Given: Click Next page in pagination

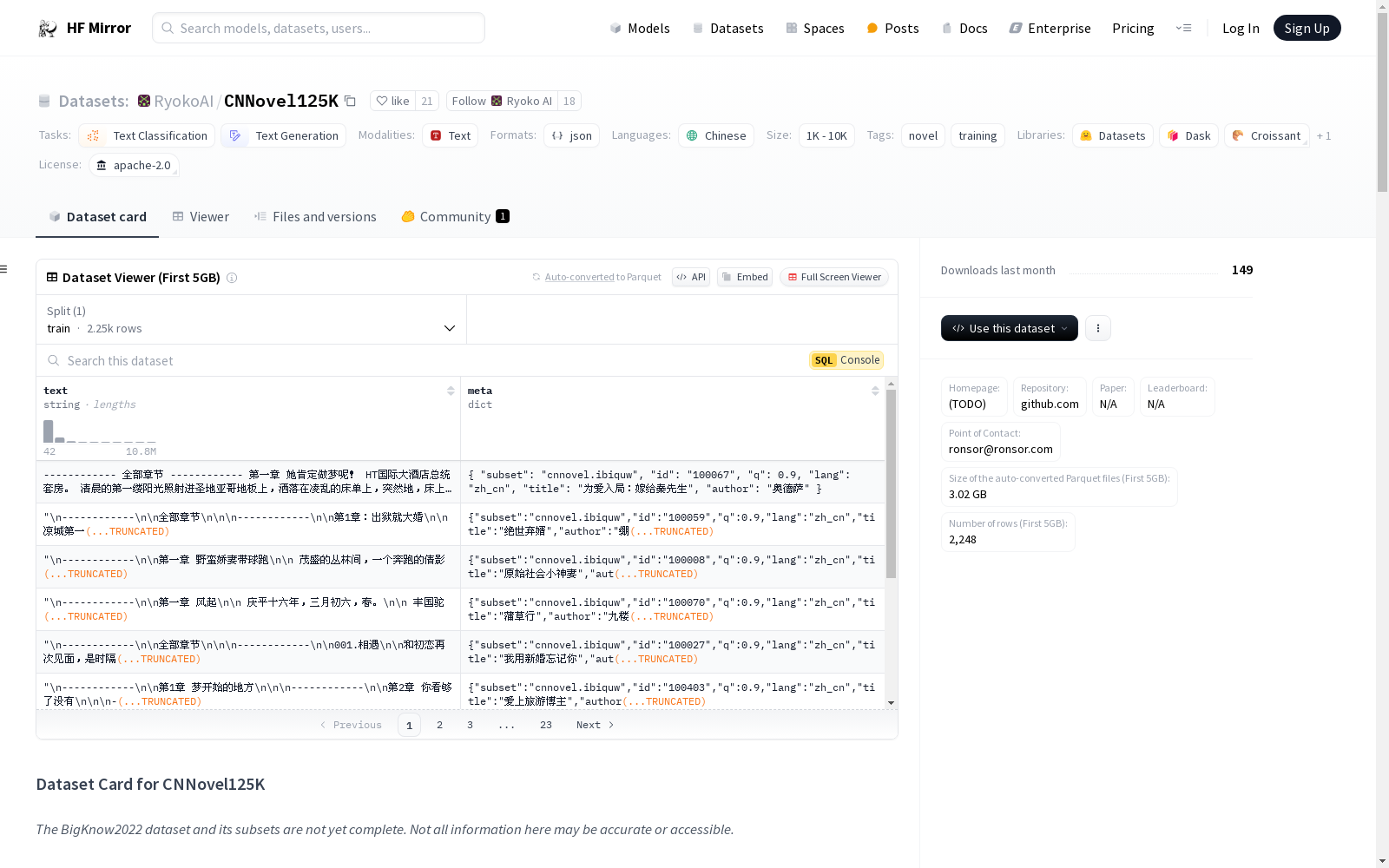Looking at the screenshot, I should point(596,725).
